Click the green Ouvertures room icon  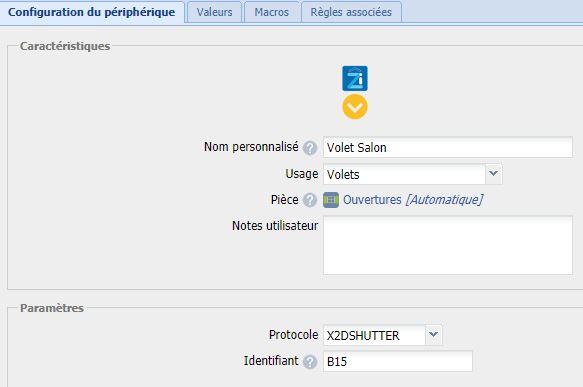tap(331, 200)
